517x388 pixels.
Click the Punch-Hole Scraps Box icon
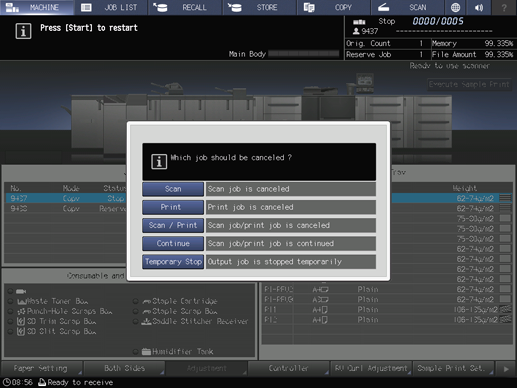coord(21,311)
